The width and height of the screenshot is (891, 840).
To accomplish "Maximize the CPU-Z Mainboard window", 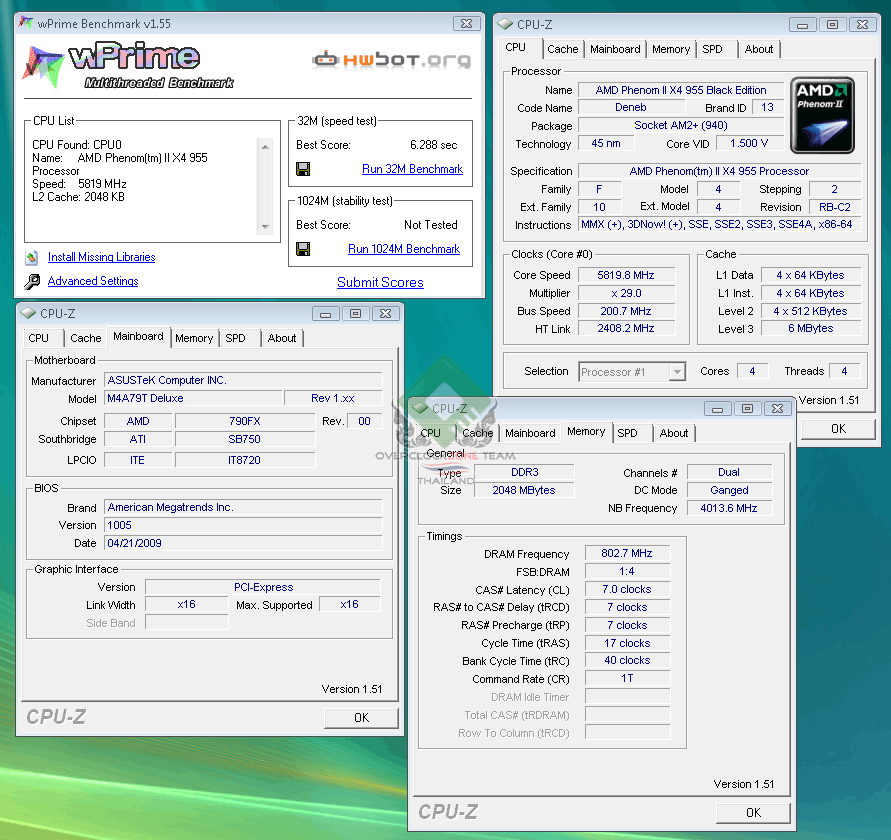I will click(356, 314).
